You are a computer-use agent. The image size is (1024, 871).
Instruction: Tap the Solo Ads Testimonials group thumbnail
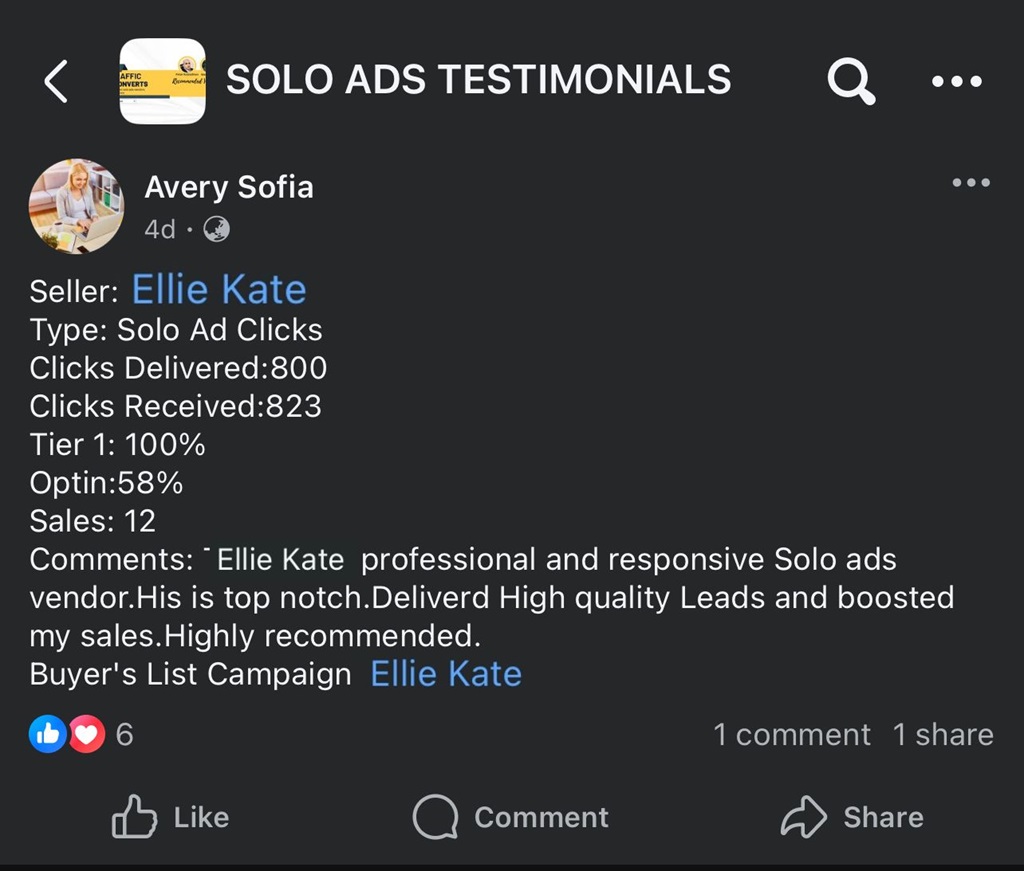[x=162, y=81]
